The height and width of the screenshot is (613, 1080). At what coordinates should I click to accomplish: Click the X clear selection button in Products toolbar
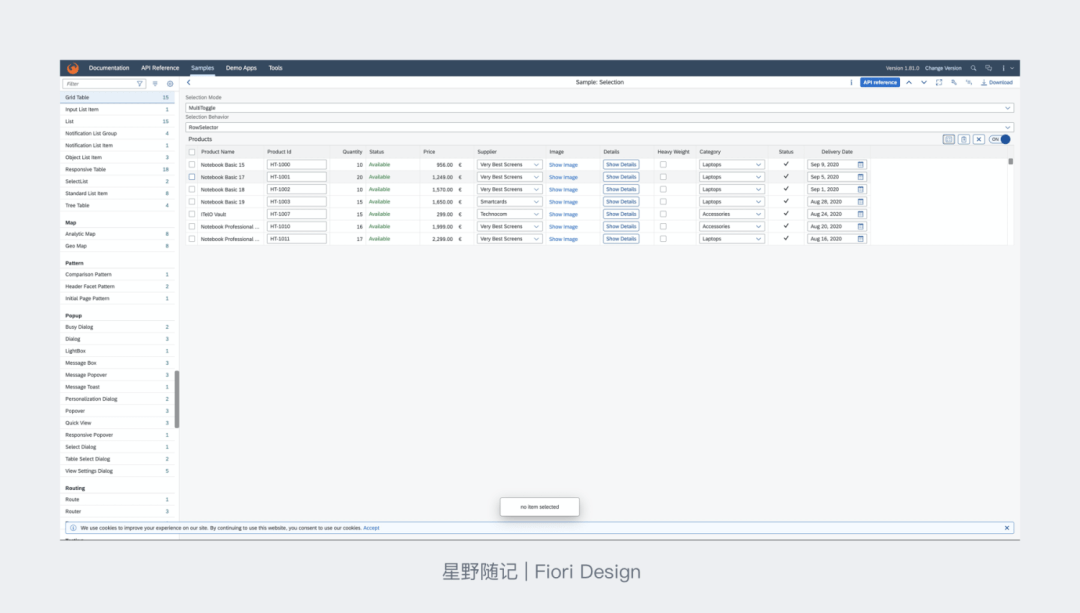tap(979, 139)
